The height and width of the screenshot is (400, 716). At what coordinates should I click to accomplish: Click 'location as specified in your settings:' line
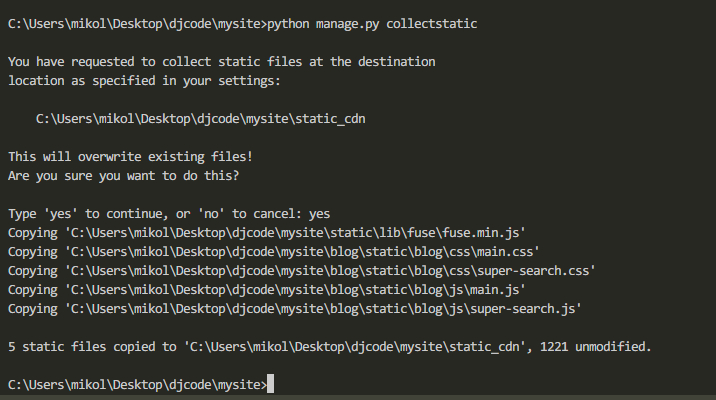144,81
